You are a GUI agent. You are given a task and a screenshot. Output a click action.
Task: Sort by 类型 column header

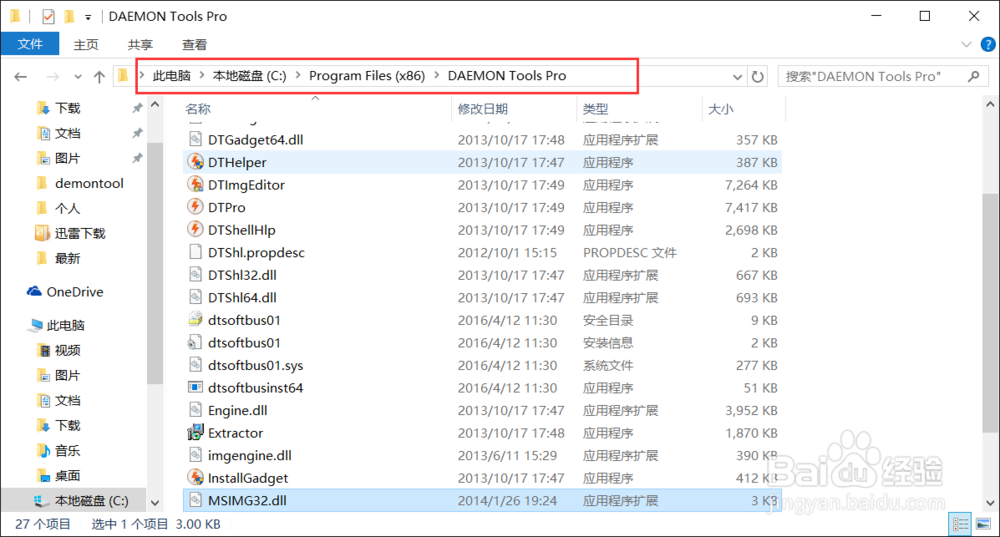pos(596,109)
